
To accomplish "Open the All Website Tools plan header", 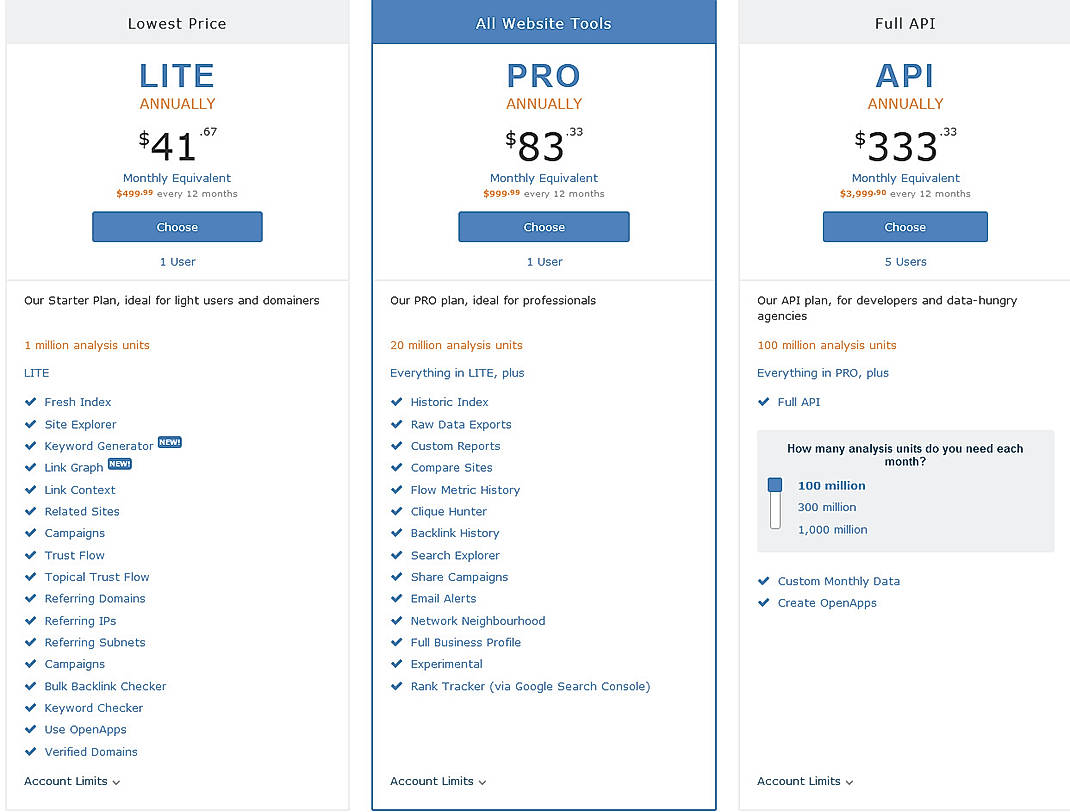I will tap(543, 22).
